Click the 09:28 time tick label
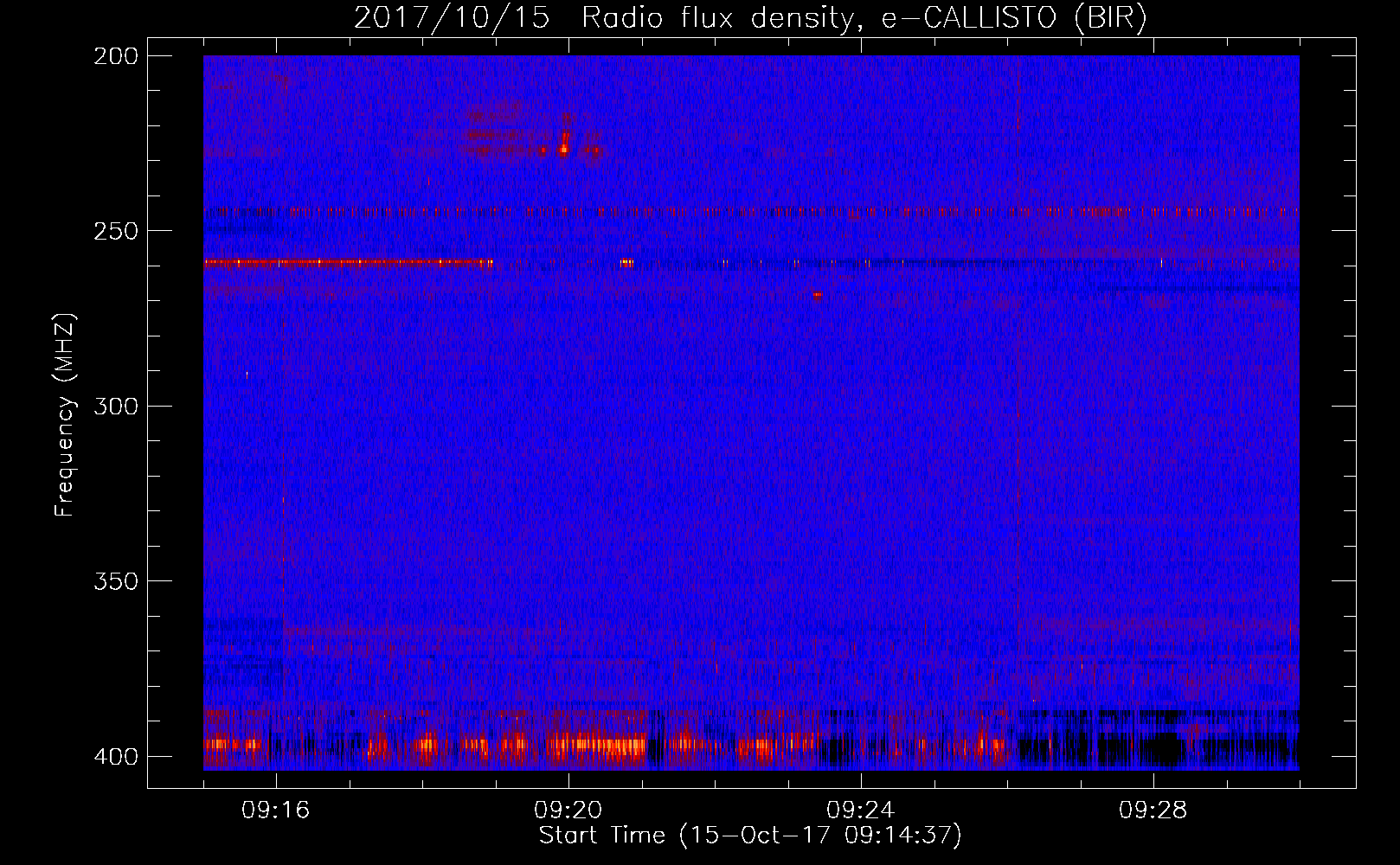Viewport: 1400px width, 865px height. [1153, 810]
